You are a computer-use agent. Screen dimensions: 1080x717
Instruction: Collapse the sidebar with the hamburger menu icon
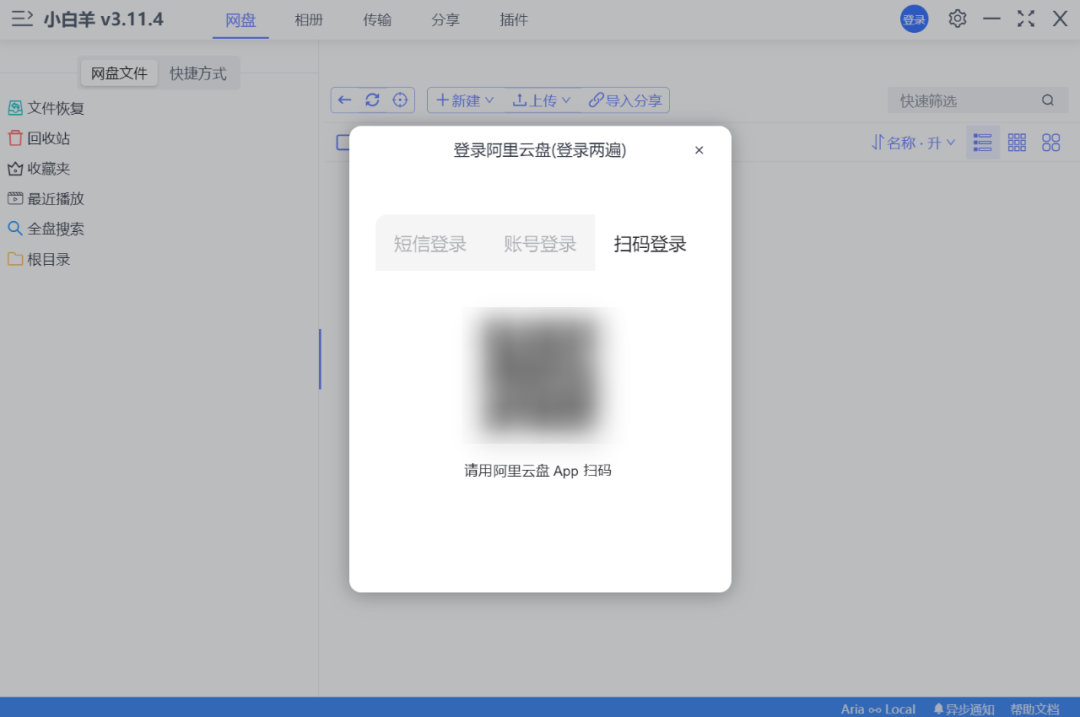(22, 19)
